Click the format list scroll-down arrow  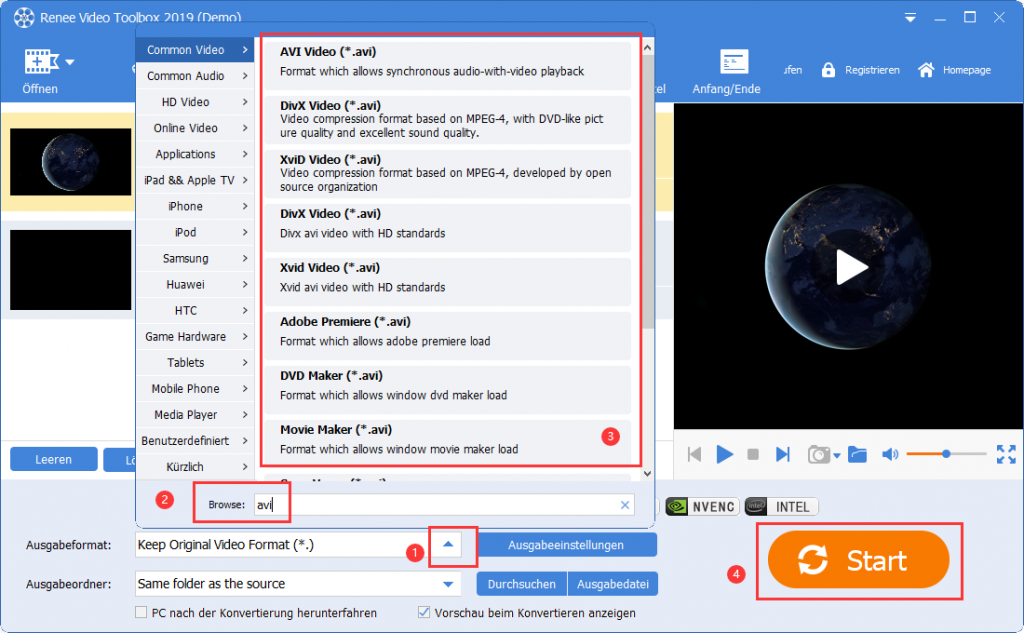point(647,474)
